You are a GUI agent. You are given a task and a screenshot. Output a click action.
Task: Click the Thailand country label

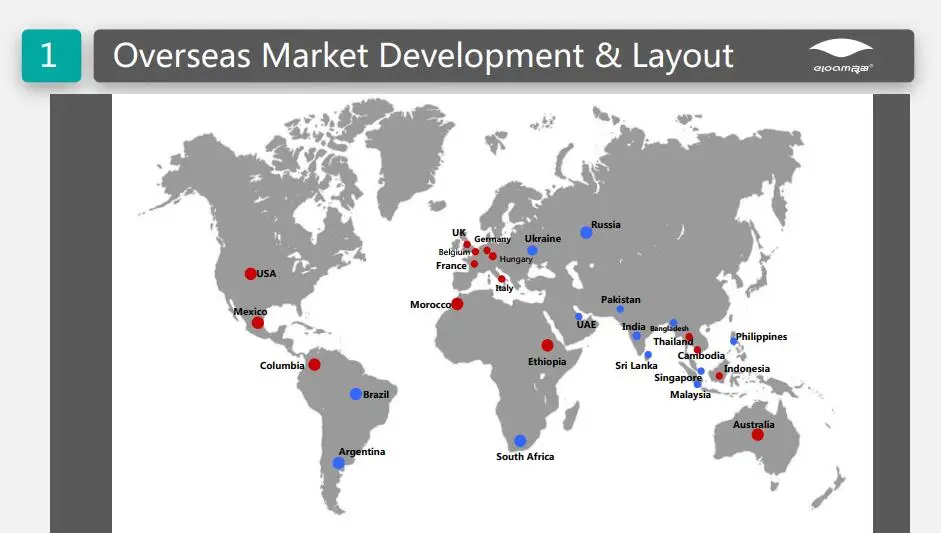[673, 342]
